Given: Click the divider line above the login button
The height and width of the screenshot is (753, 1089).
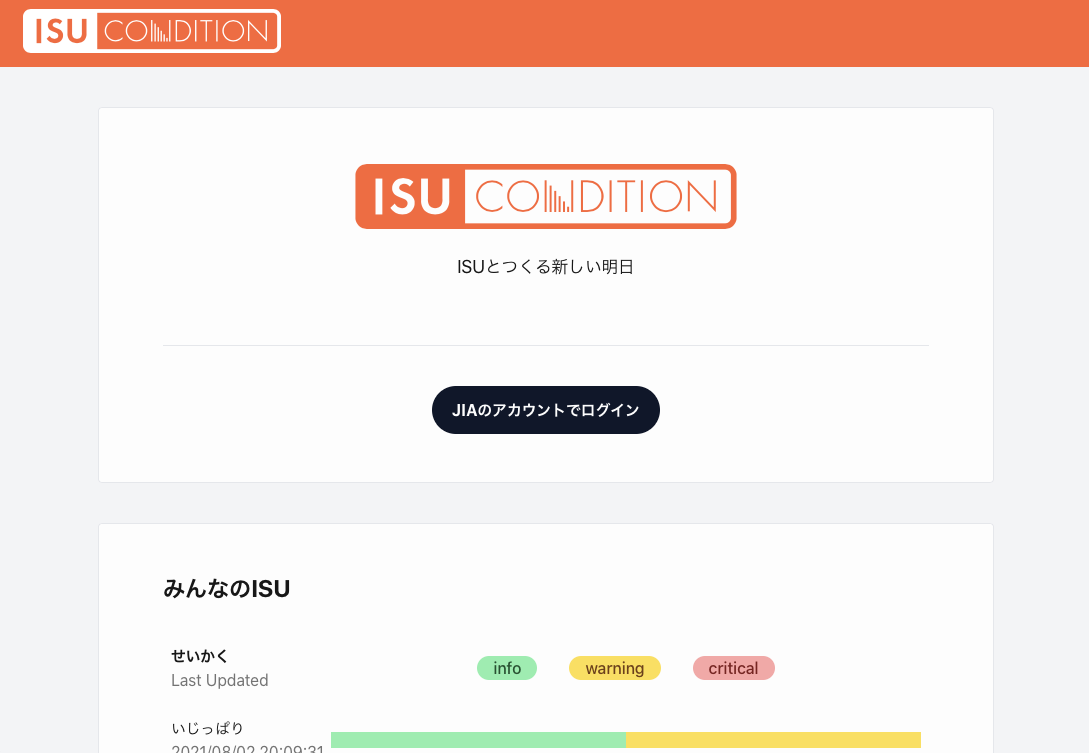Looking at the screenshot, I should 546,345.
